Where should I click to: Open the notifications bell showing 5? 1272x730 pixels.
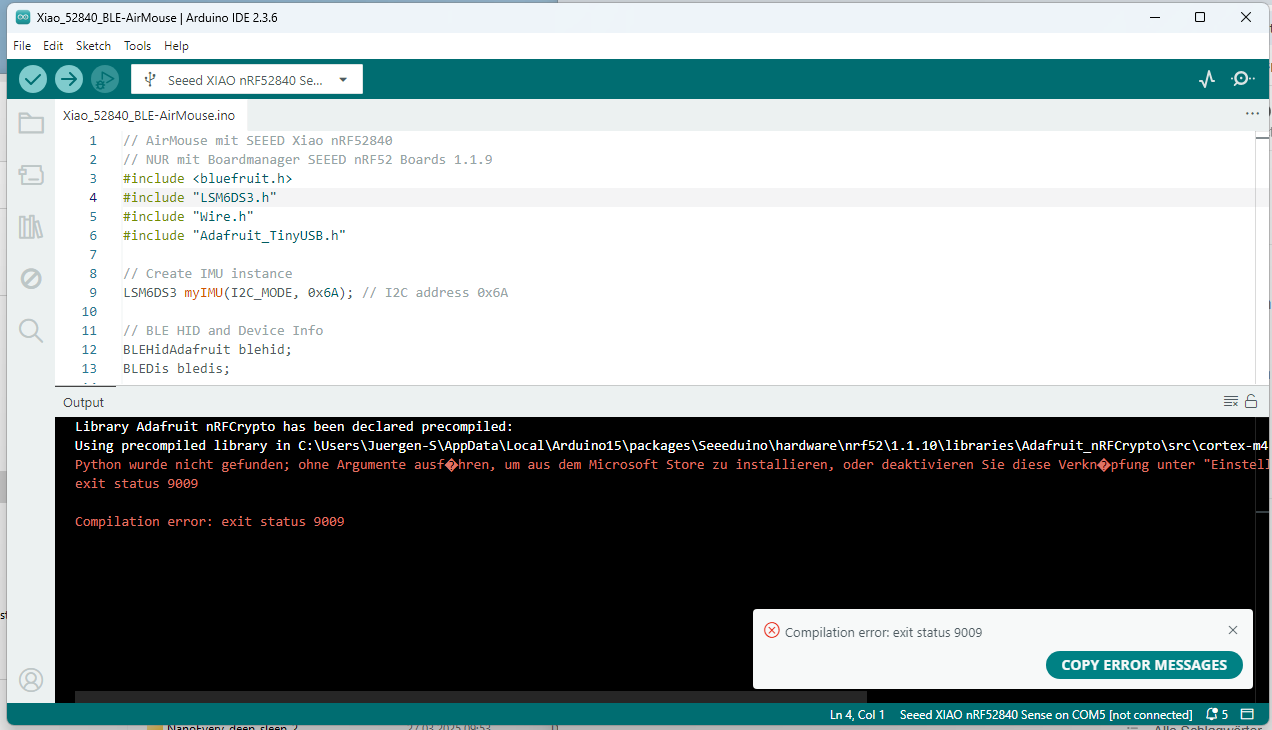pos(1217,715)
